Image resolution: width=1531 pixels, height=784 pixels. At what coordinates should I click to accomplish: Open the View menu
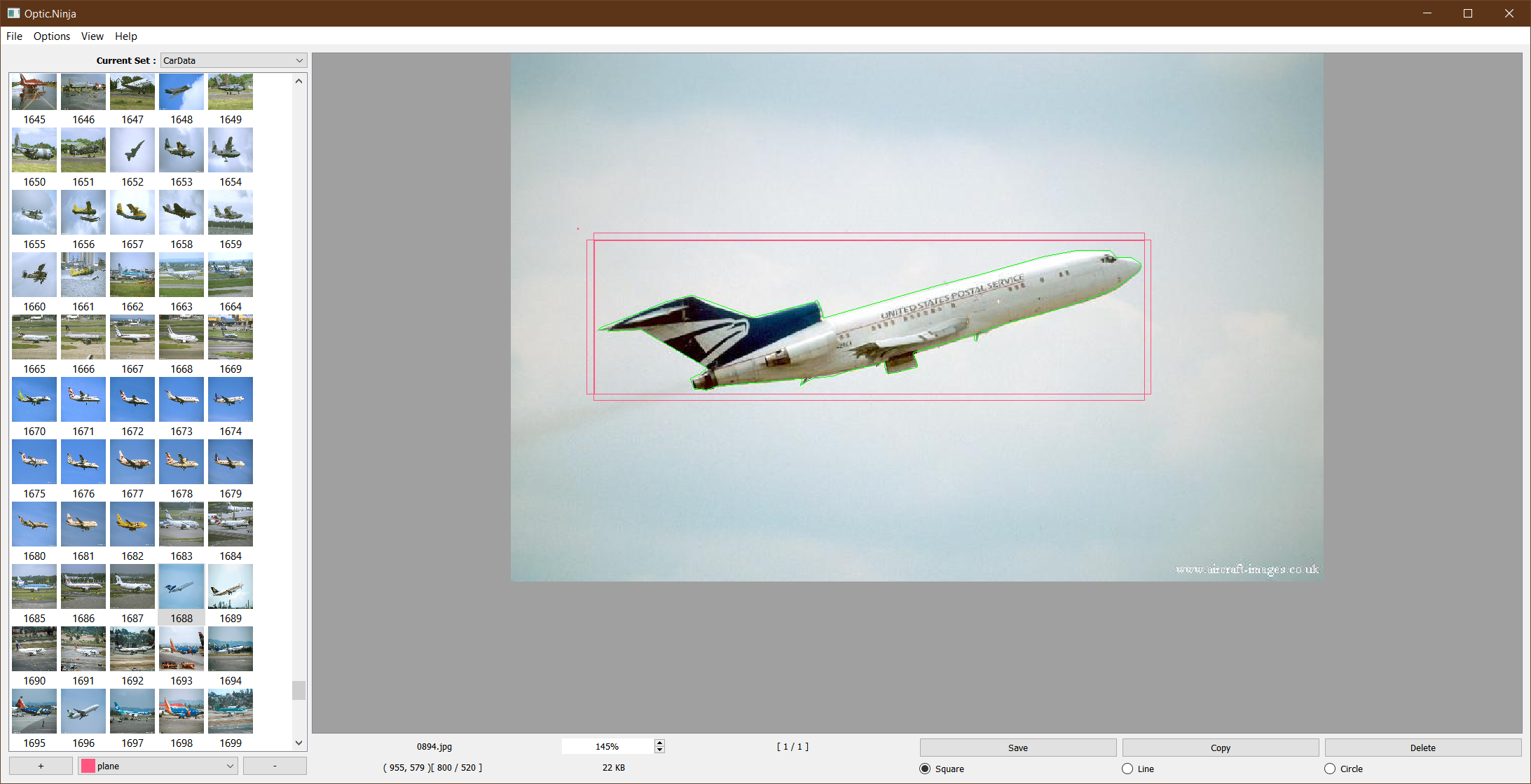(92, 36)
